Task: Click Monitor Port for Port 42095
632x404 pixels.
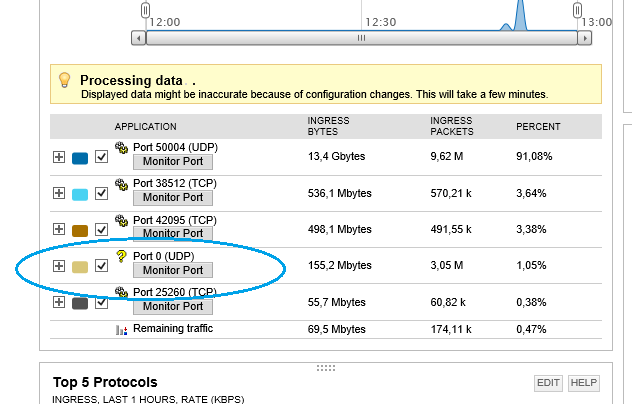Action: (x=173, y=233)
